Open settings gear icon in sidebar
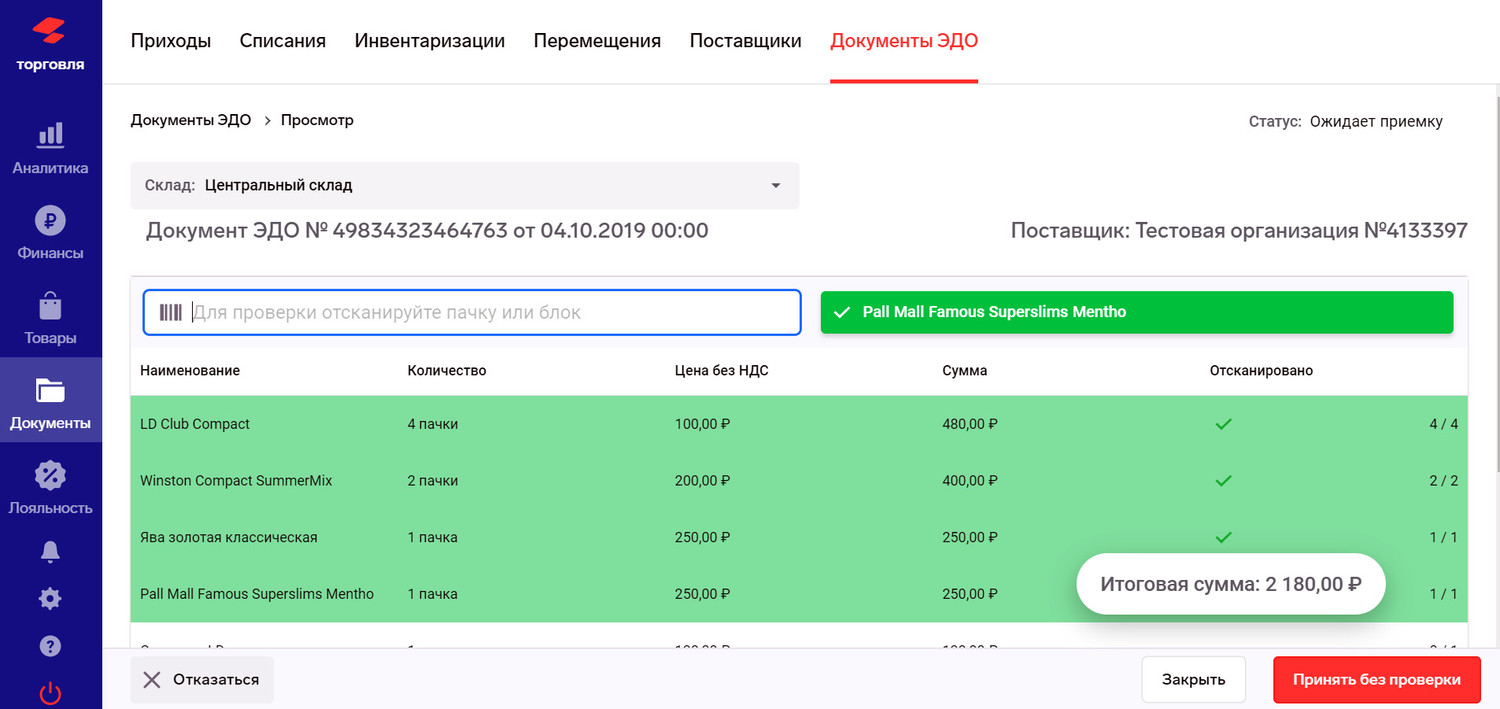The image size is (1500, 709). (x=50, y=598)
